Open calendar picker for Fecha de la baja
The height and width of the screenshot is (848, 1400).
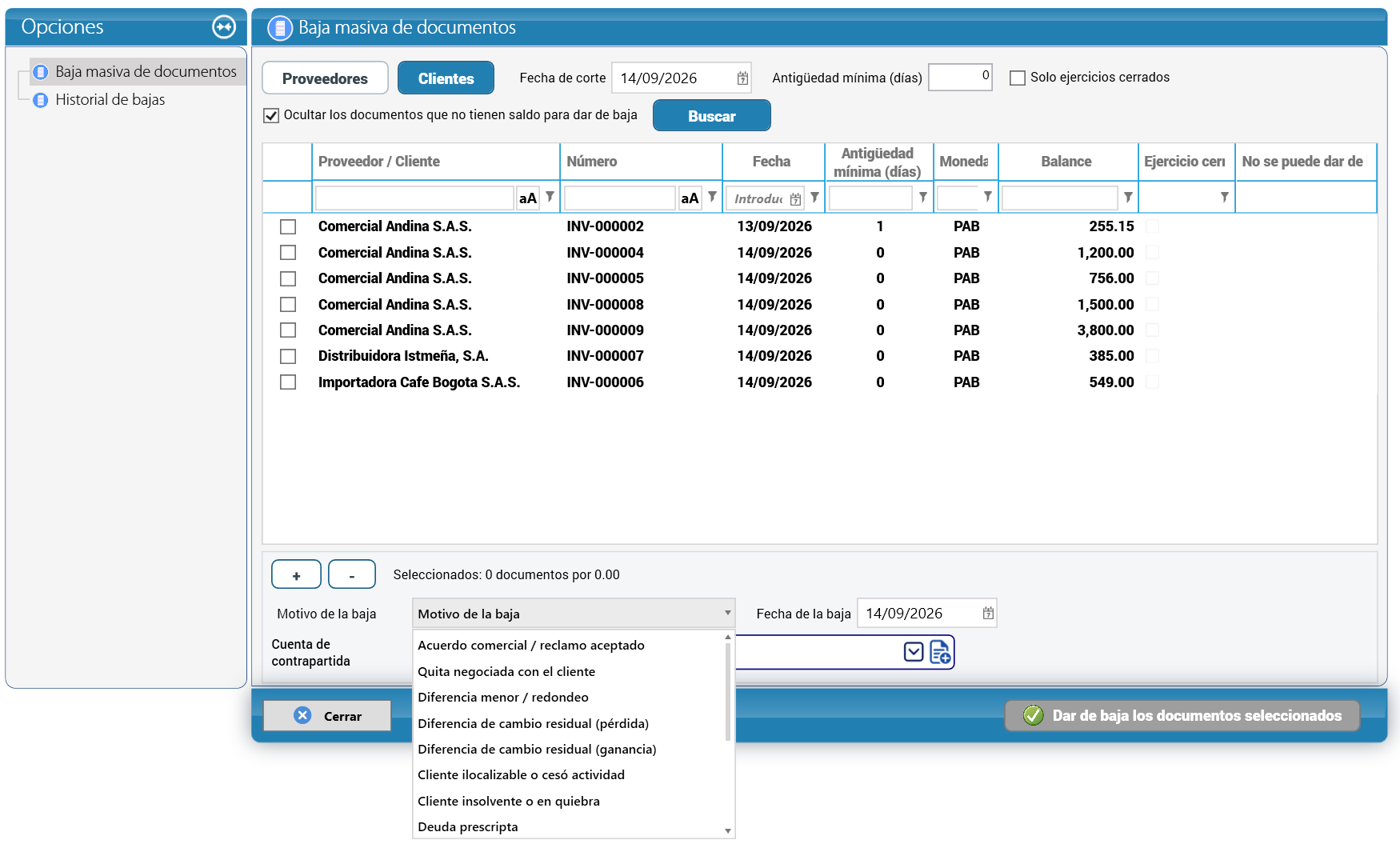(988, 614)
